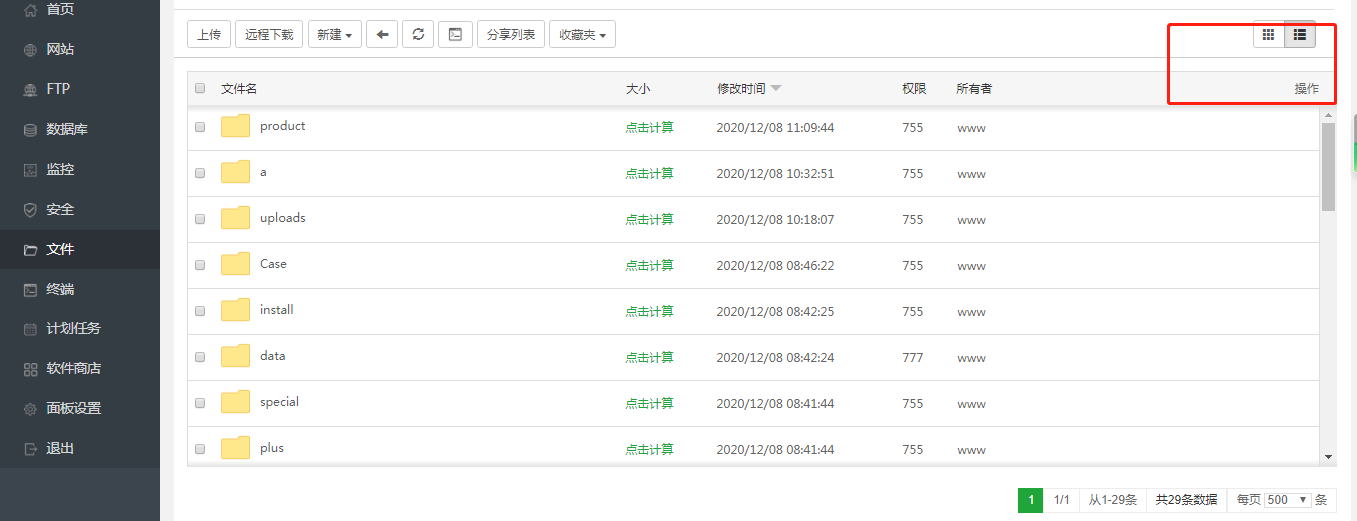
Task: Switch to grid icon view
Action: point(1269,34)
